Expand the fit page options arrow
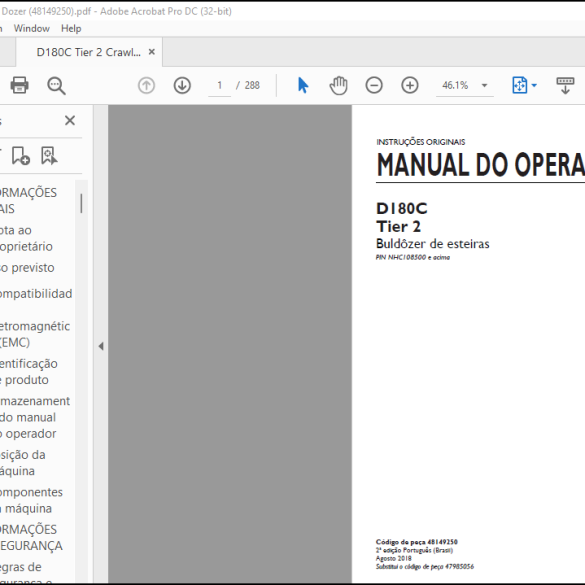 point(534,85)
